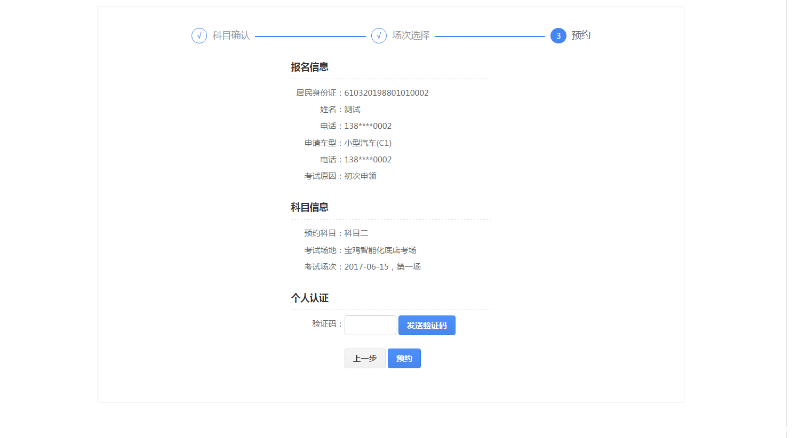
Task: Click the blue step 3 circle icon
Action: (558, 36)
